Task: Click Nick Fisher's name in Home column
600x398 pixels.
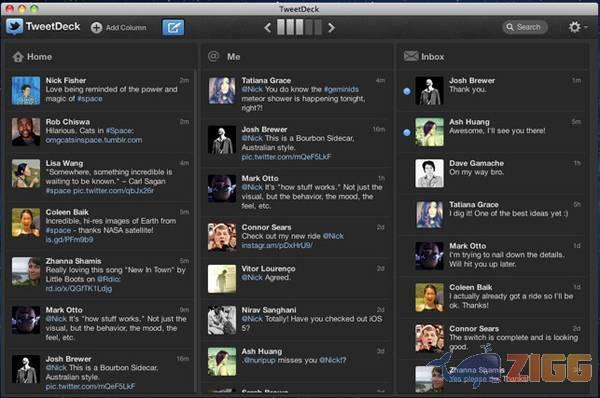Action: (66, 80)
